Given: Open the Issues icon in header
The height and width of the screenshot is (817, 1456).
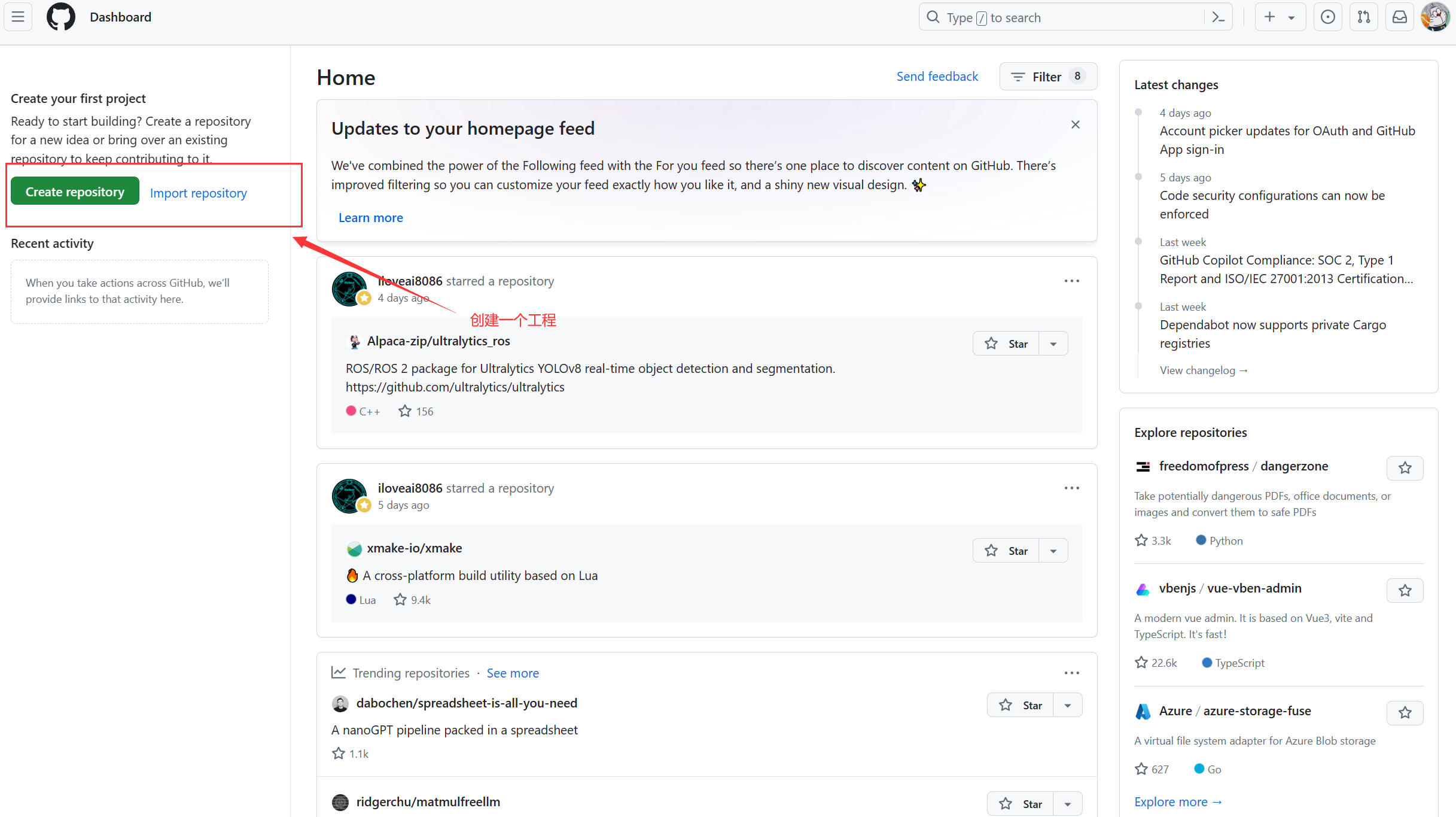Looking at the screenshot, I should 1327,17.
